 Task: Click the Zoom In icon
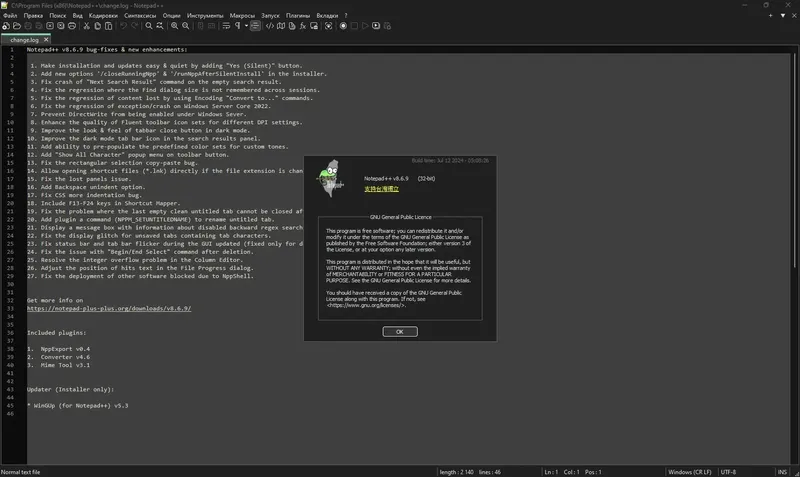click(174, 26)
